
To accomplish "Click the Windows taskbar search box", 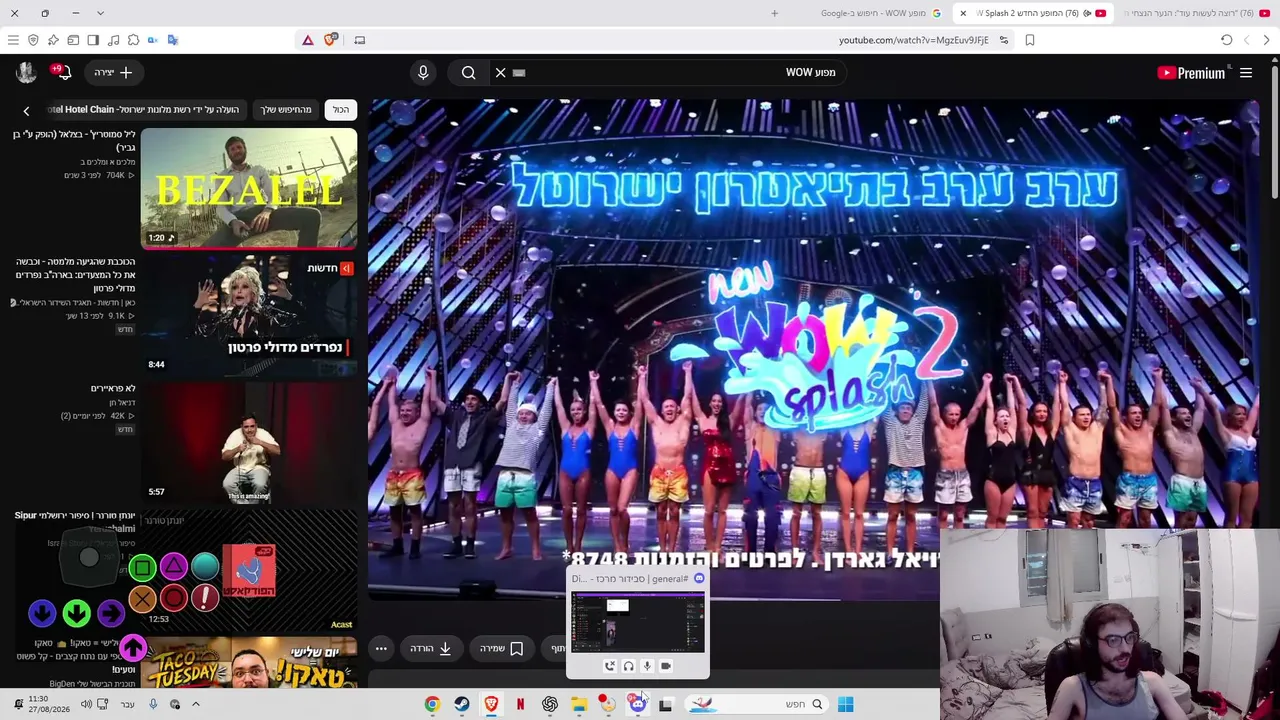I will point(757,704).
